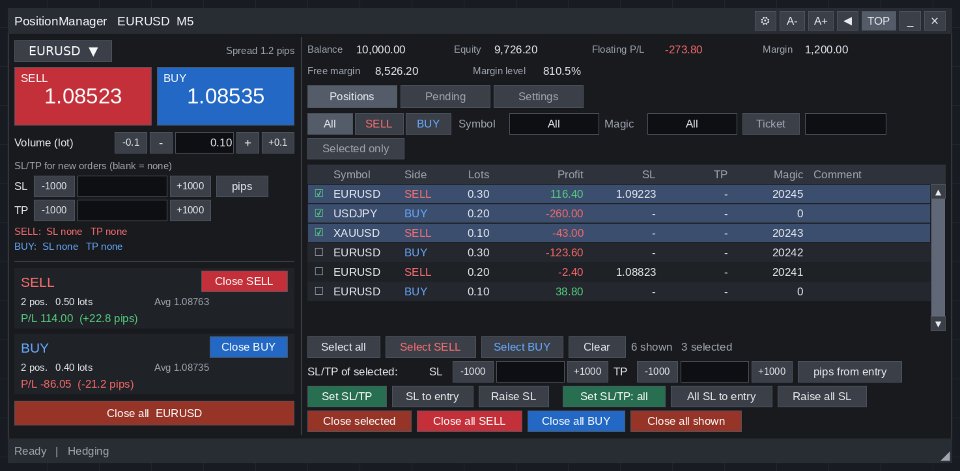Increase new order TP by 1000

190,210
